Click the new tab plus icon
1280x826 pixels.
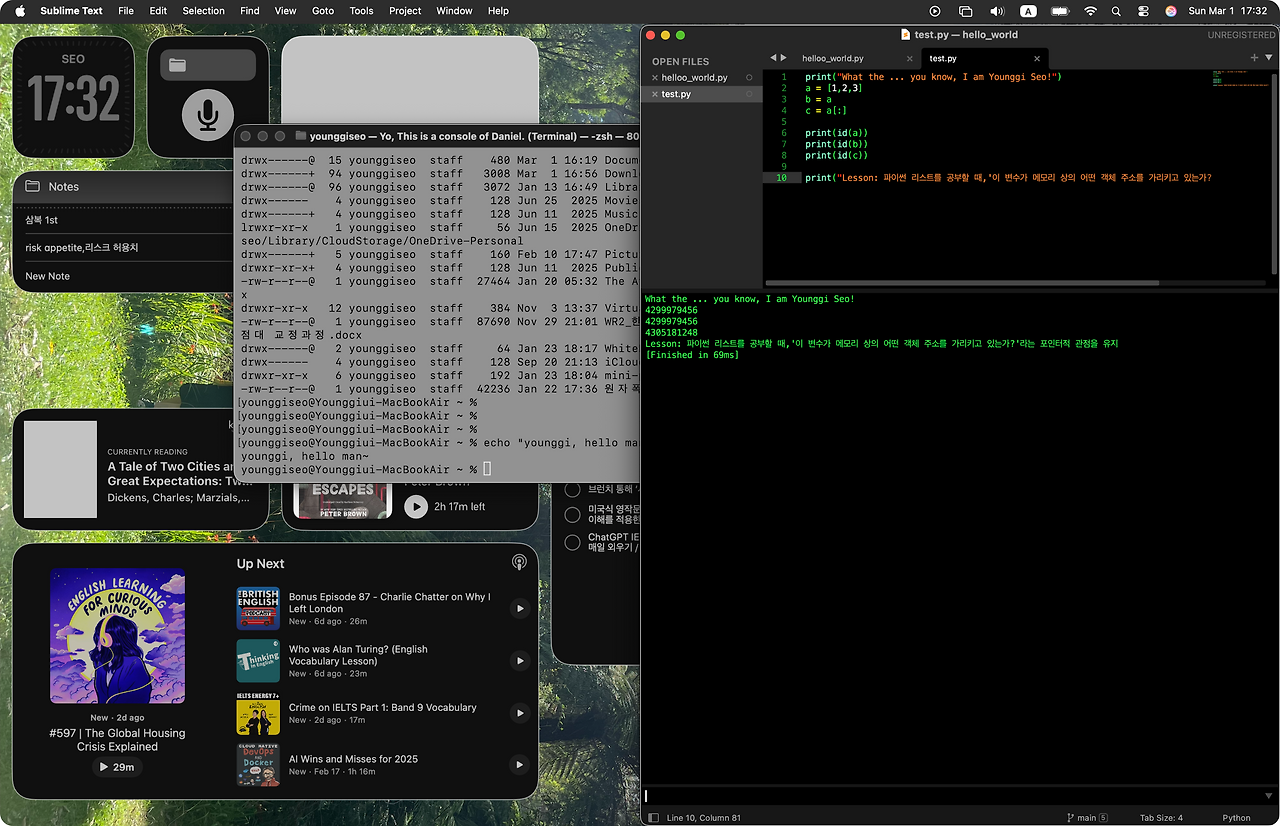1254,58
